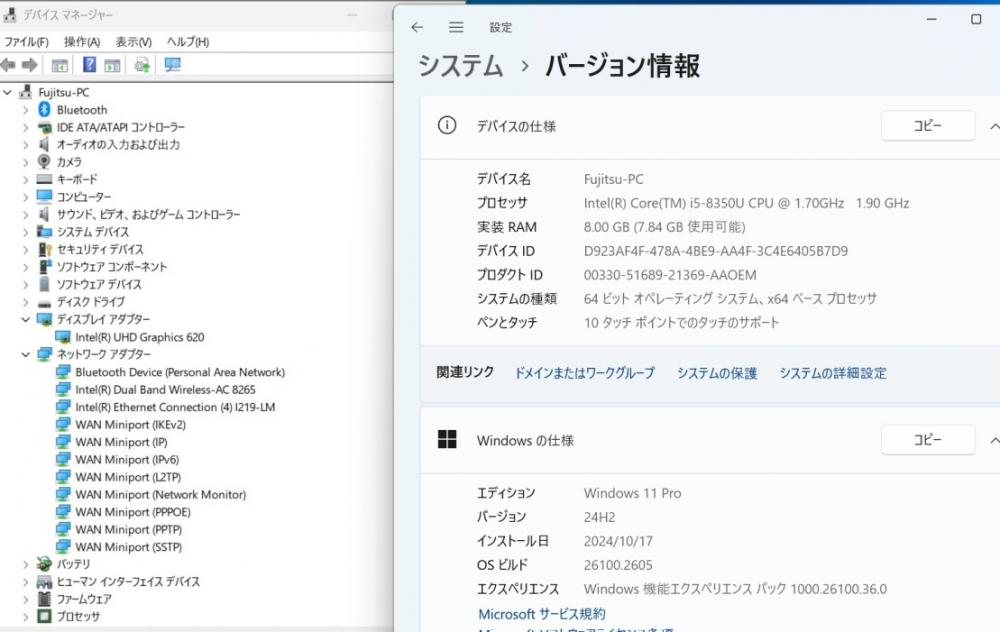Screen dimensions: 1000x632
Task: Select Intel(R) Ethernet Connection (4) I219-LM
Action: pyautogui.click(x=175, y=407)
